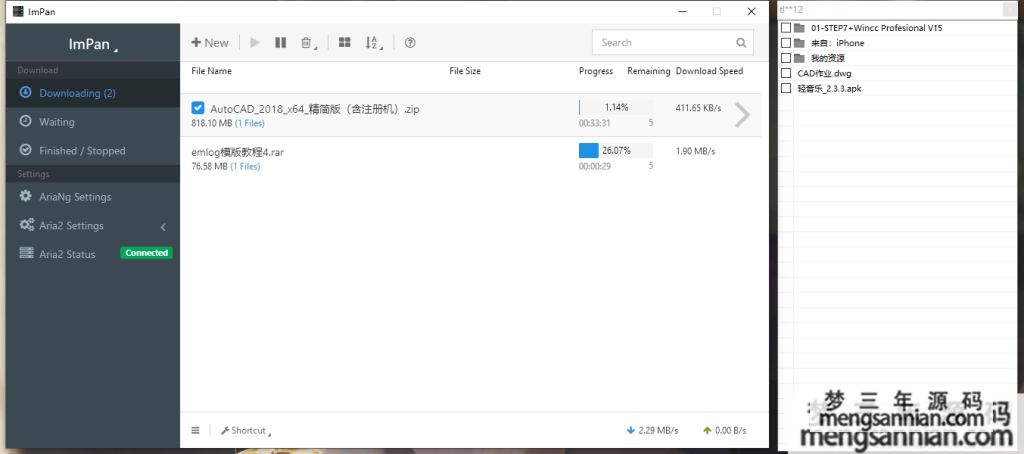Open the 01-STEP7+Wincc Profesional V15 folder icon

click(799, 28)
